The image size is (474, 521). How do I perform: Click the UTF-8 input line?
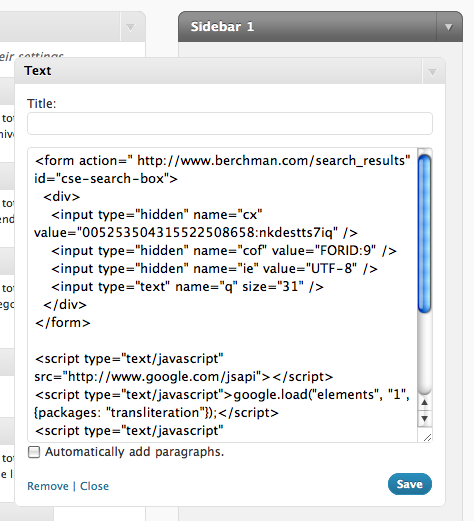coord(214,269)
